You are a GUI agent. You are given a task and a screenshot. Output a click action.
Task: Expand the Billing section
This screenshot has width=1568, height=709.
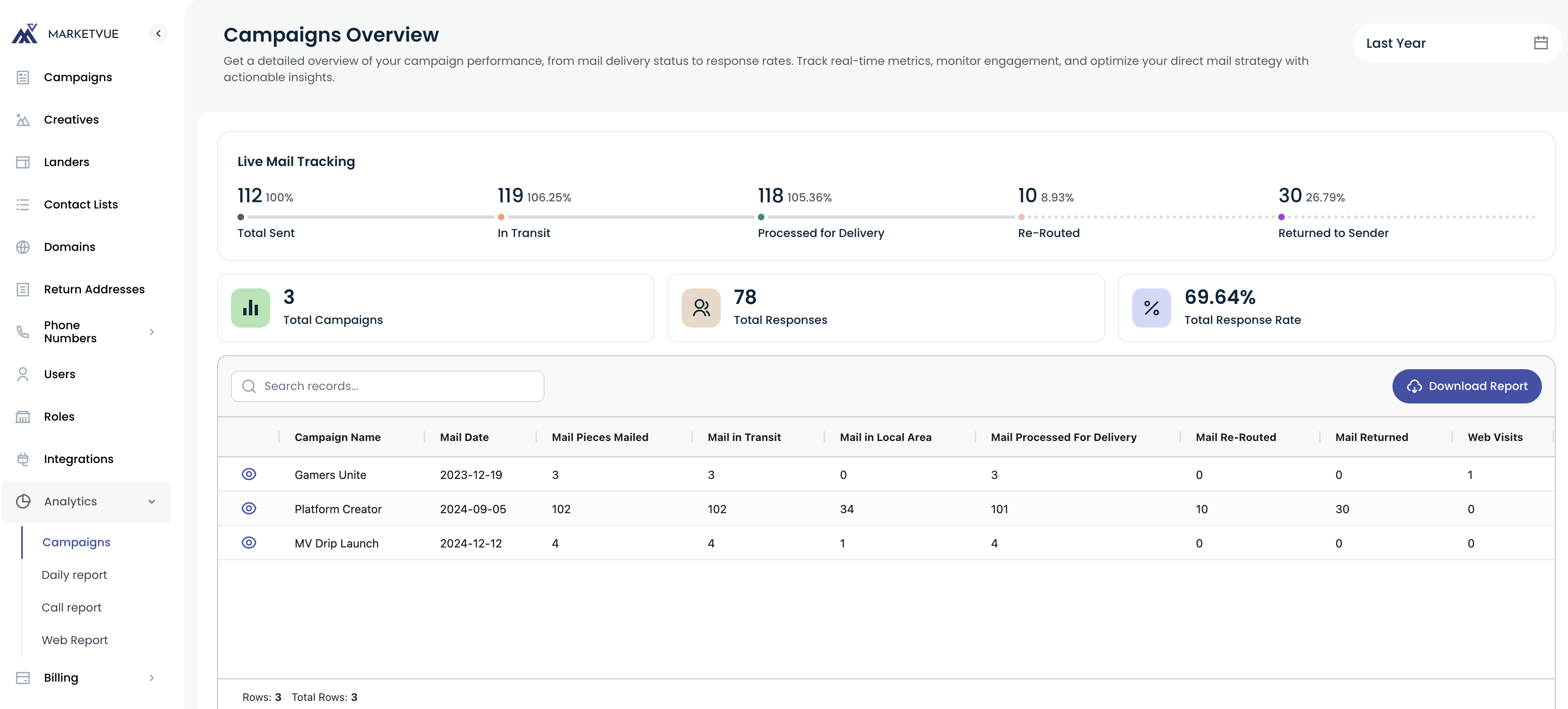click(x=152, y=677)
